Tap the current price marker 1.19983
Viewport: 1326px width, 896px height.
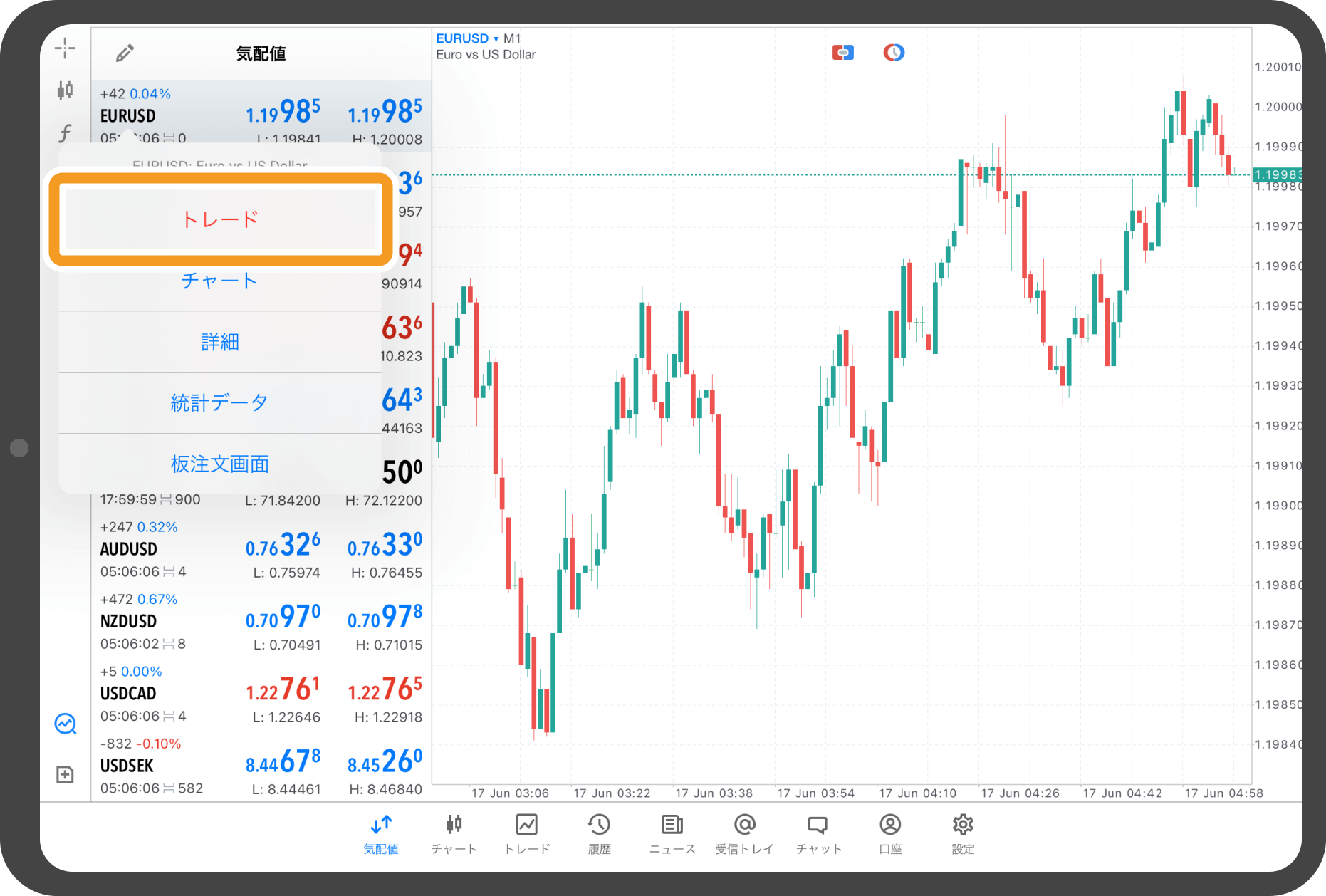[x=1277, y=174]
